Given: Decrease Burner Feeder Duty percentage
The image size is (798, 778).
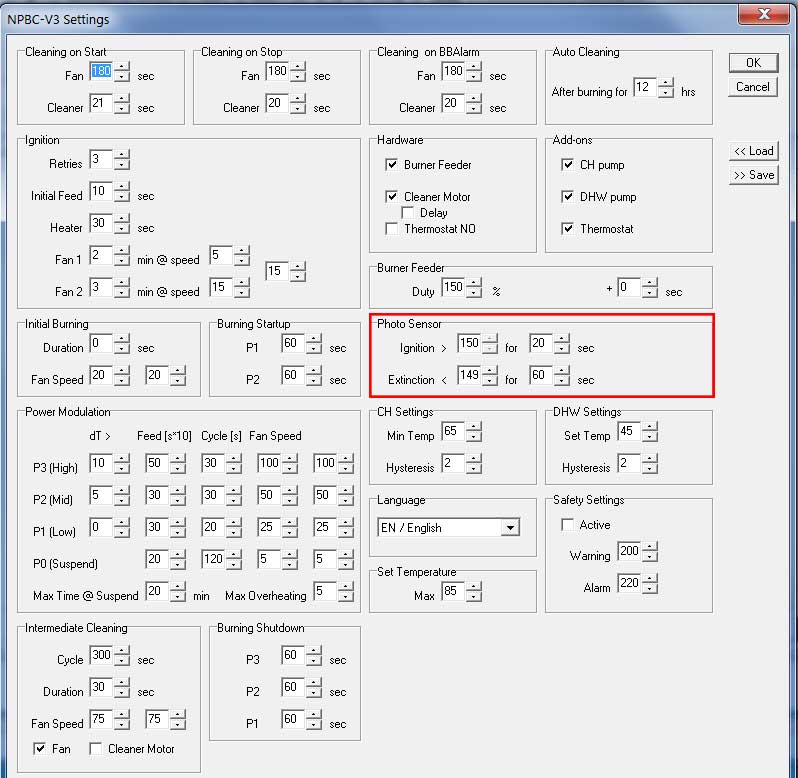Looking at the screenshot, I should (x=474, y=293).
